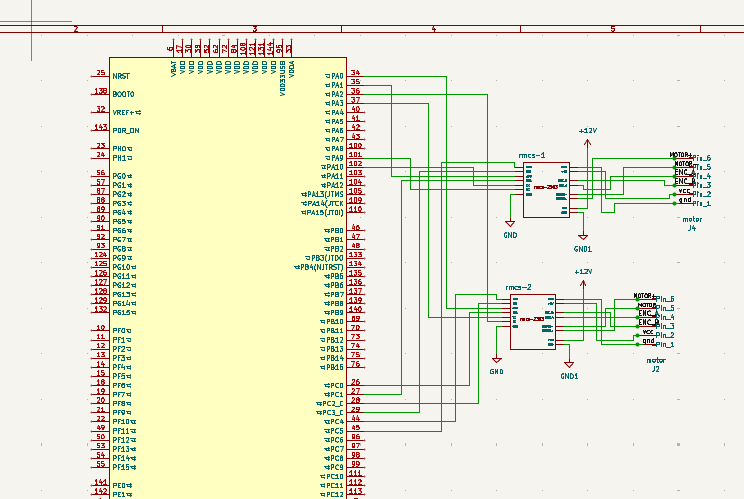Click Pin_1 of motor J2
This screenshot has height=499, width=744.
point(665,345)
